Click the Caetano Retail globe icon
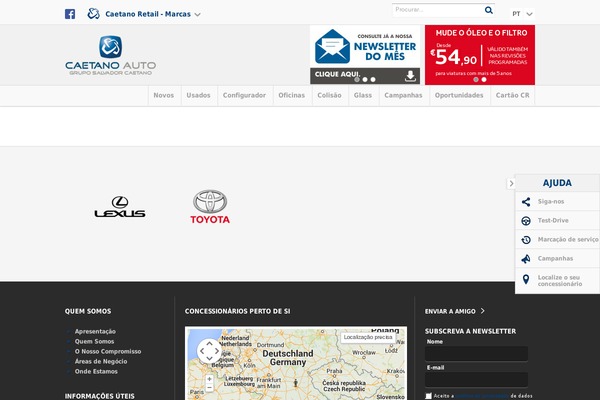600x400 pixels. coord(93,14)
